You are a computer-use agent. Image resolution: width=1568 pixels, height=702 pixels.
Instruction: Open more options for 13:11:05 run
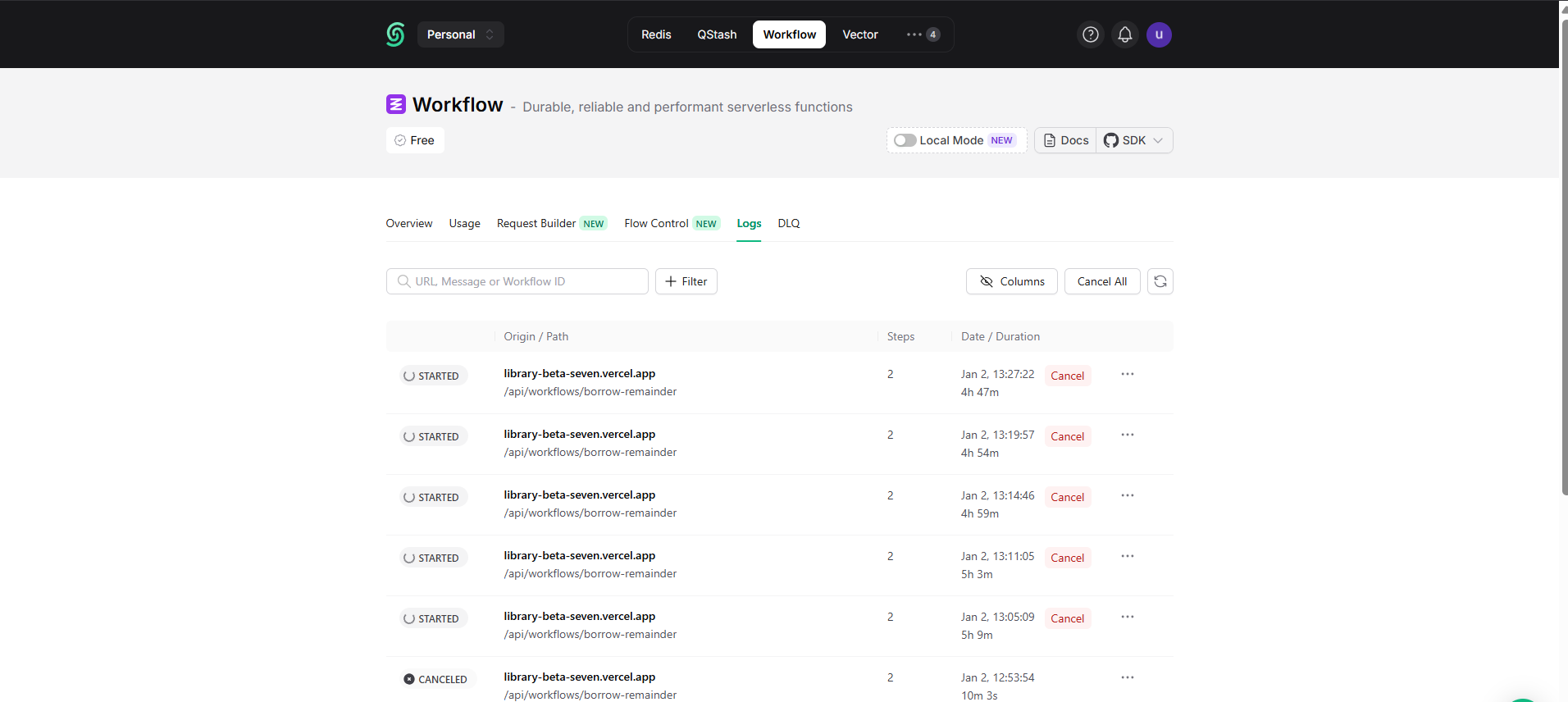tap(1128, 556)
